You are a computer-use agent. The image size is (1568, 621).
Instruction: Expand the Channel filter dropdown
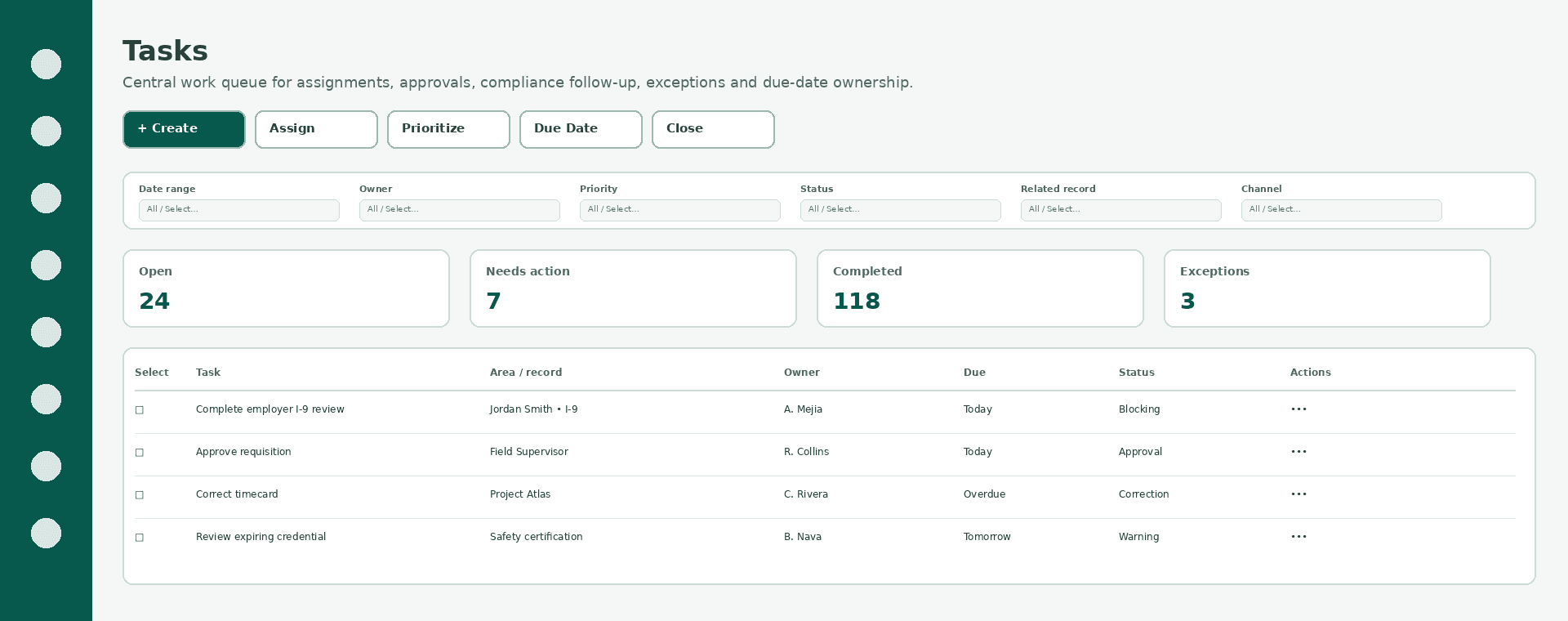click(x=1342, y=210)
